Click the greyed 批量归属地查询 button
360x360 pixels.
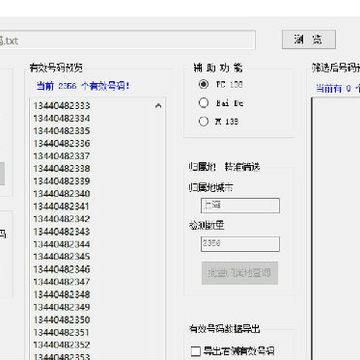pyautogui.click(x=240, y=273)
